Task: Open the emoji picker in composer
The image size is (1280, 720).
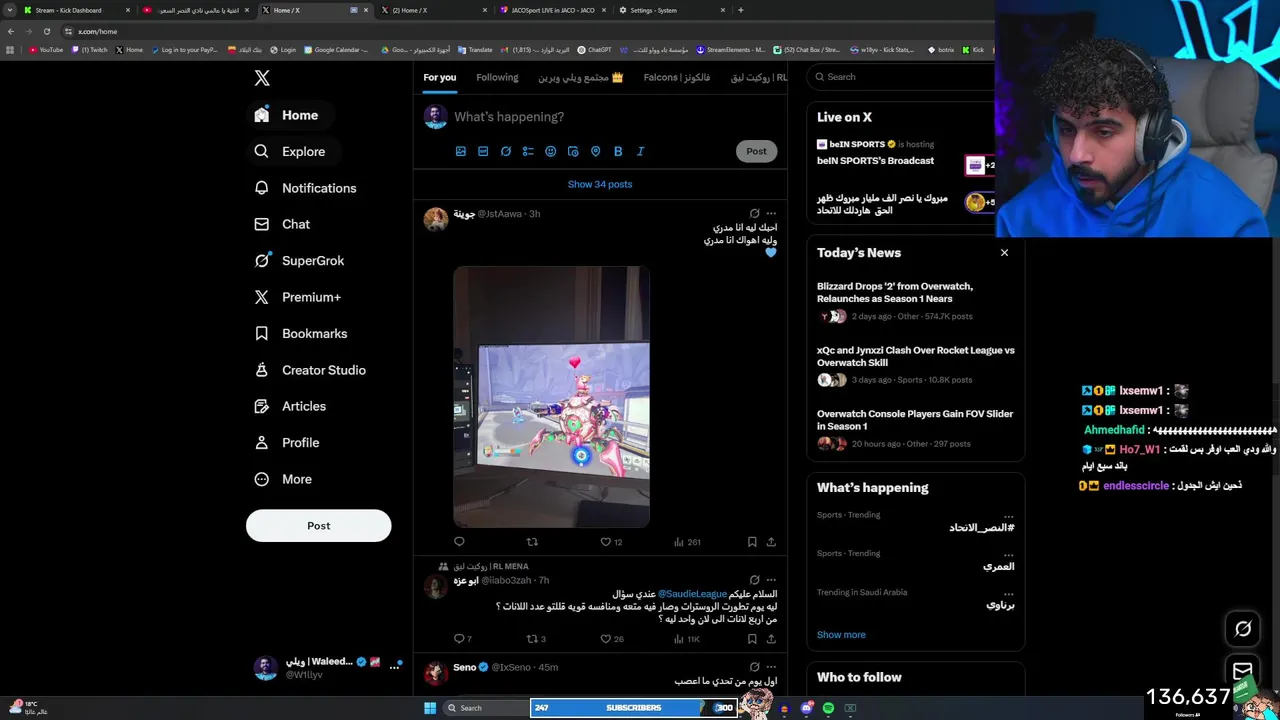Action: click(x=551, y=151)
